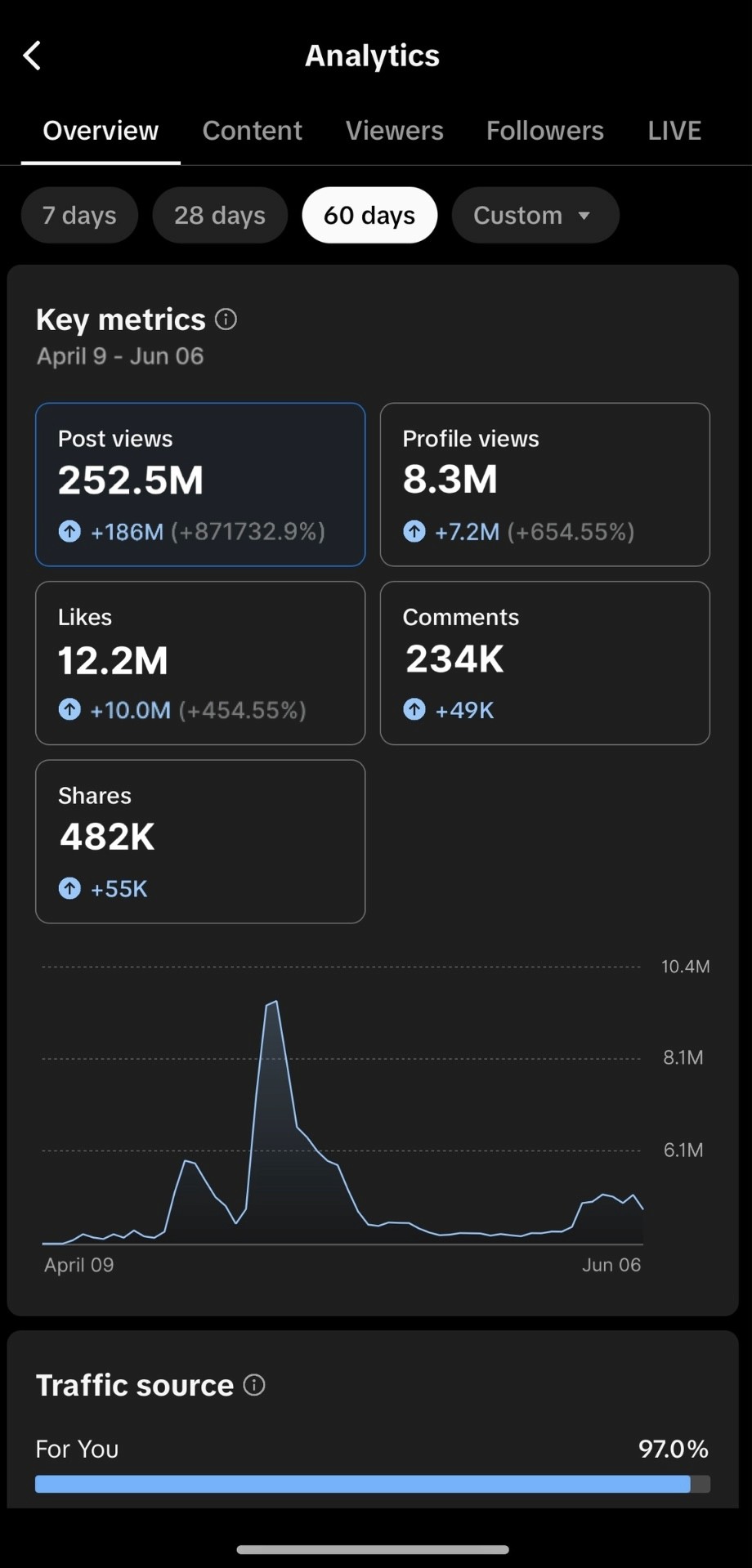Screen dimensions: 752x1568
Task: Select the 28 days range
Action: [220, 215]
